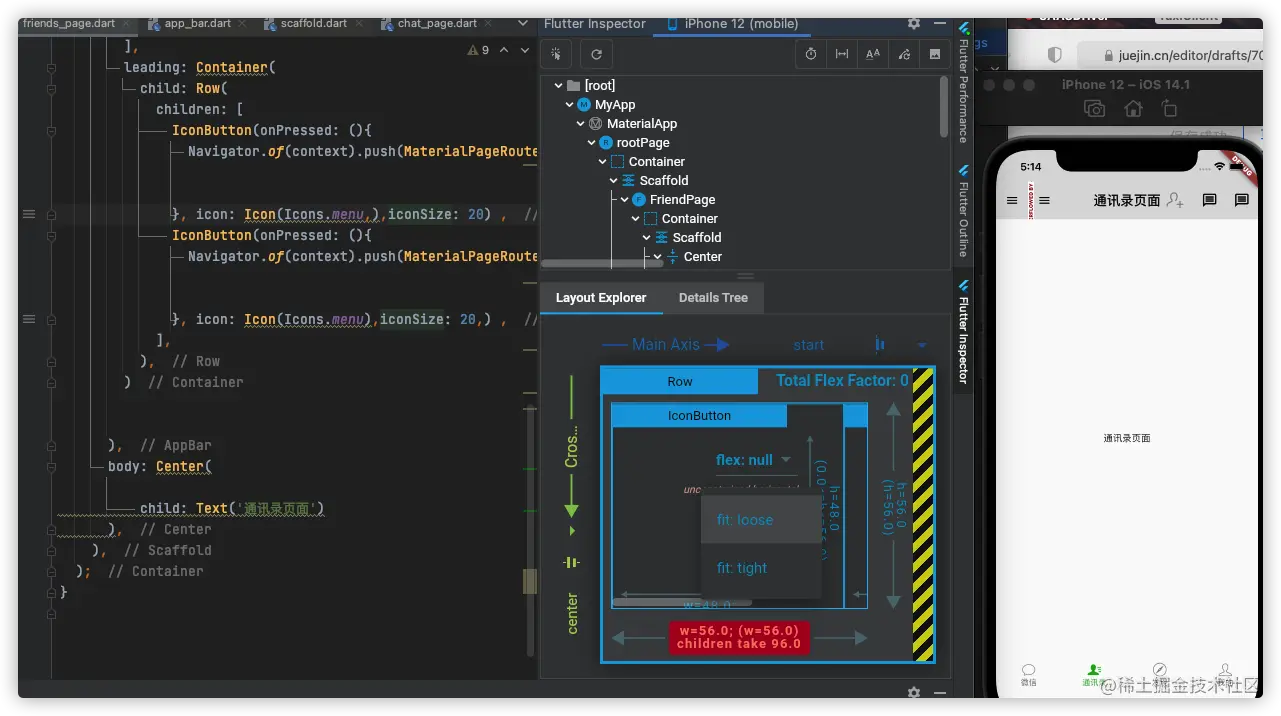Fold the 'leading: Container(' code block
The height and width of the screenshot is (716, 1281).
coord(51,68)
